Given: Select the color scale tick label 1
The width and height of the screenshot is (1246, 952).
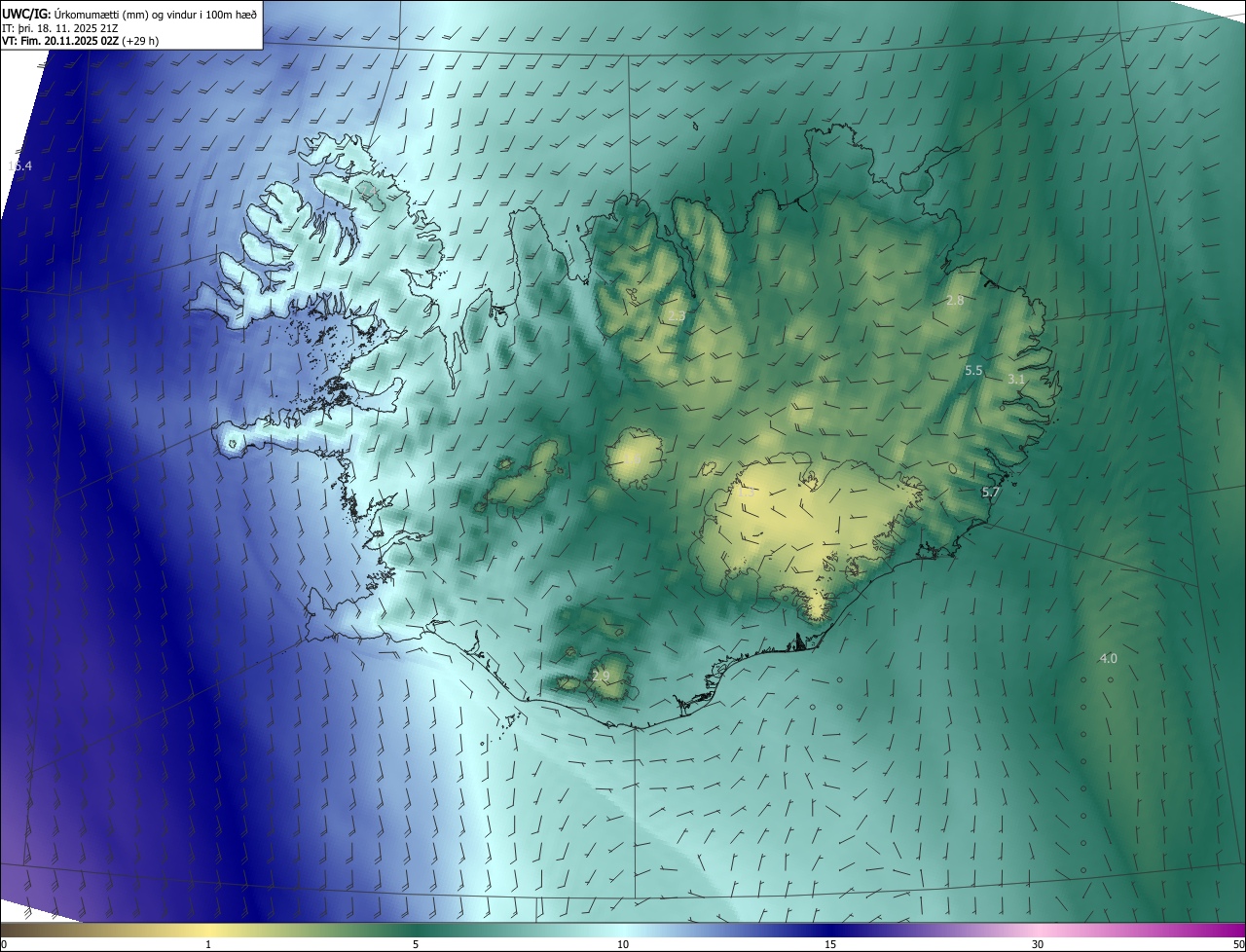Looking at the screenshot, I should click(208, 945).
